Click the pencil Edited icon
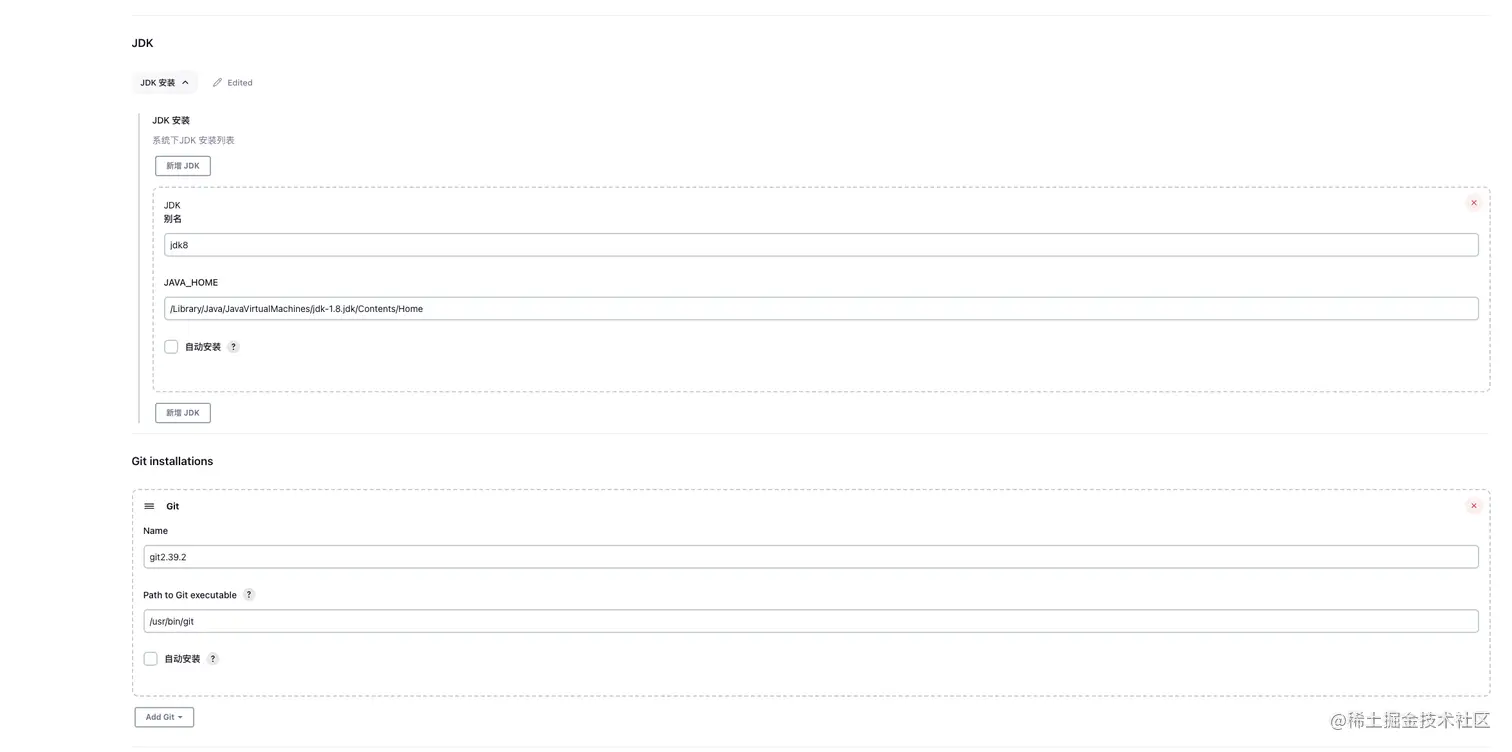The height and width of the screenshot is (752, 1512). pos(218,83)
